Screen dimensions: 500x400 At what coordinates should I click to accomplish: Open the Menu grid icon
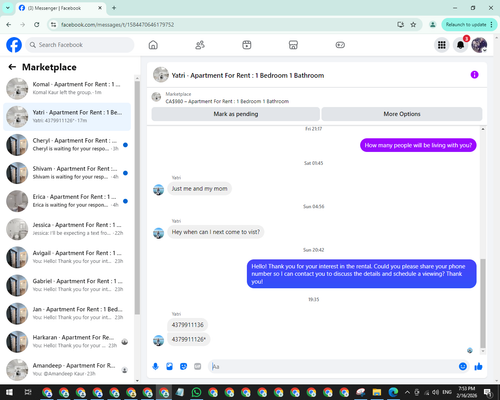(442, 45)
